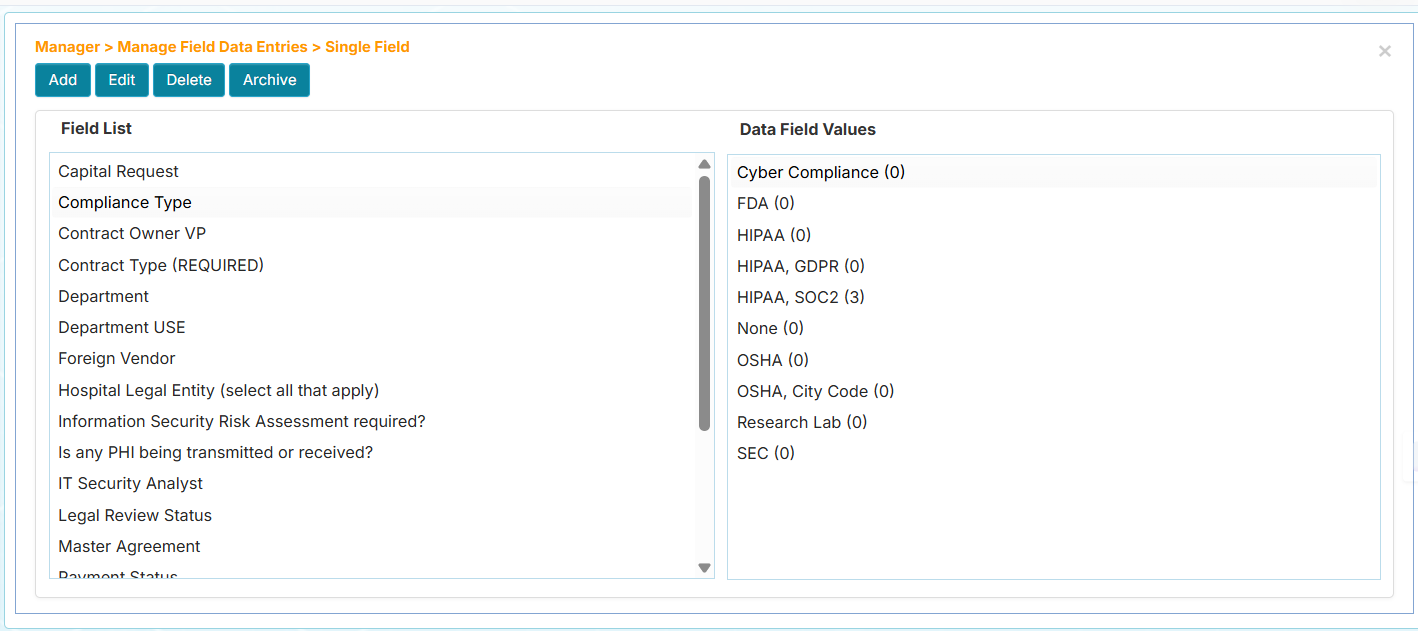
Task: Select IT Security Analyst field
Action: pos(130,483)
